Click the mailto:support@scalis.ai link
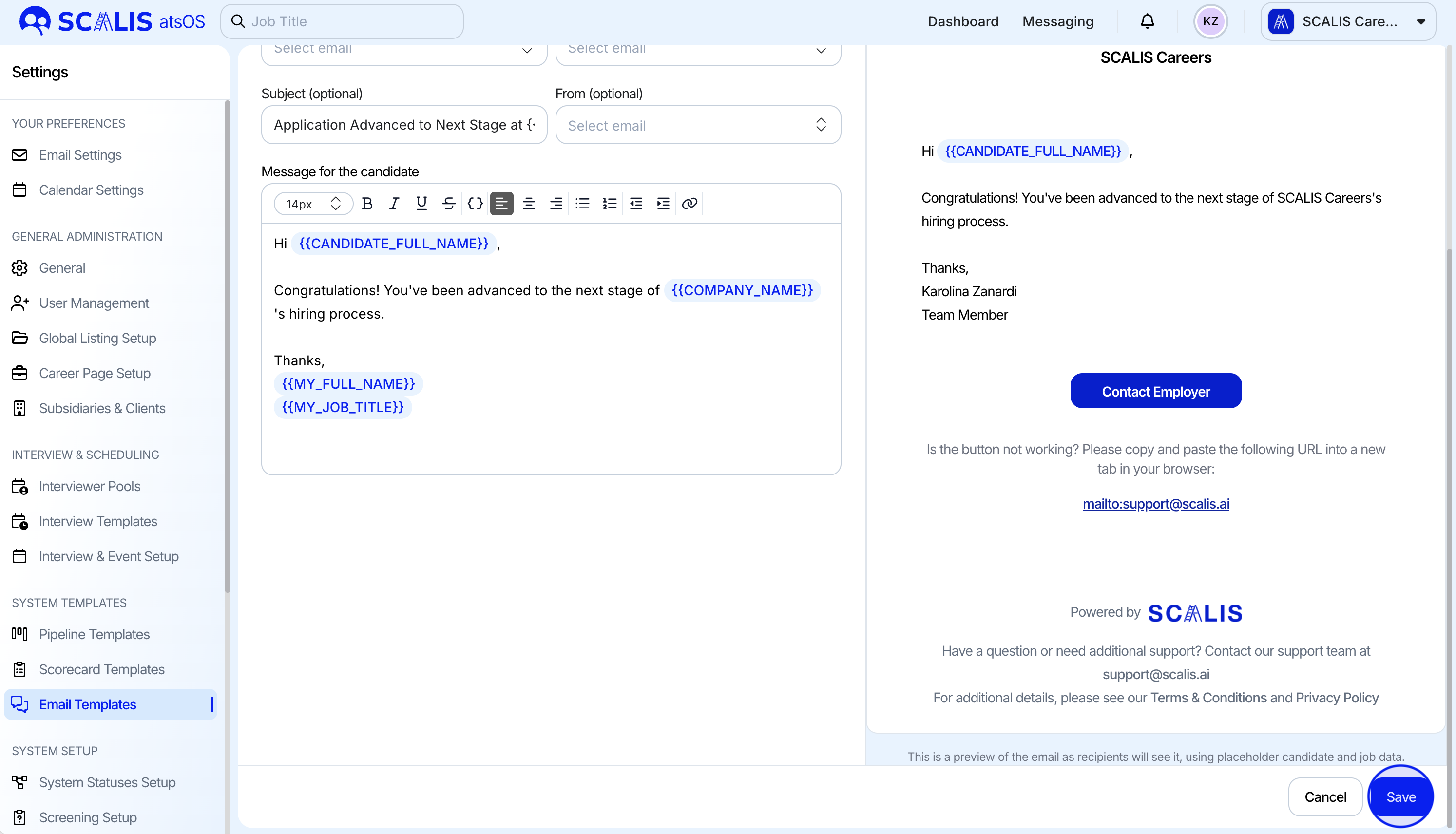Image resolution: width=1456 pixels, height=834 pixels. pyautogui.click(x=1155, y=504)
